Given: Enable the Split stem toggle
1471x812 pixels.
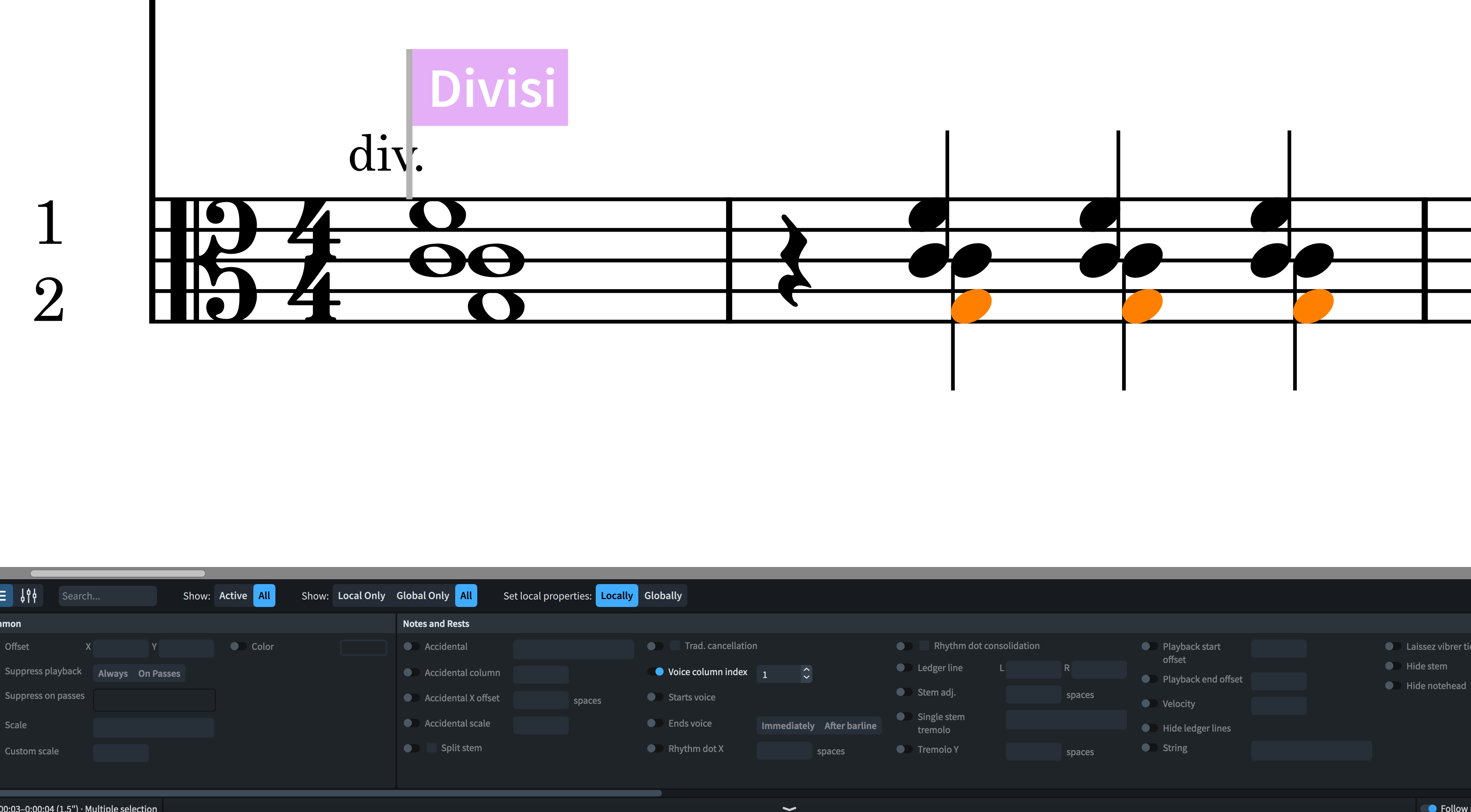Looking at the screenshot, I should (x=411, y=748).
